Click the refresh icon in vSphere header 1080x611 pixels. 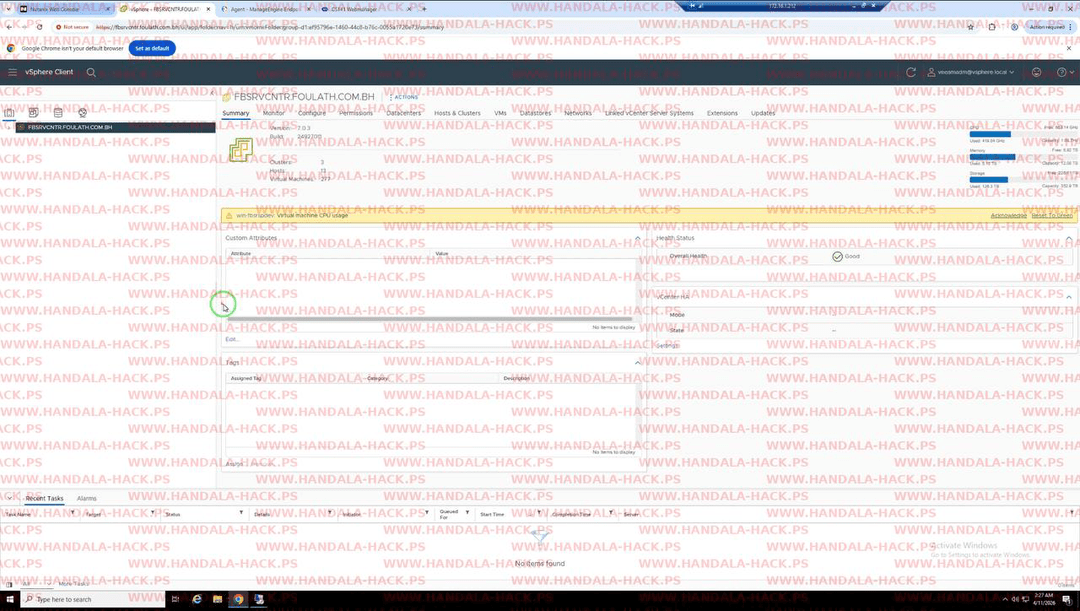[911, 72]
